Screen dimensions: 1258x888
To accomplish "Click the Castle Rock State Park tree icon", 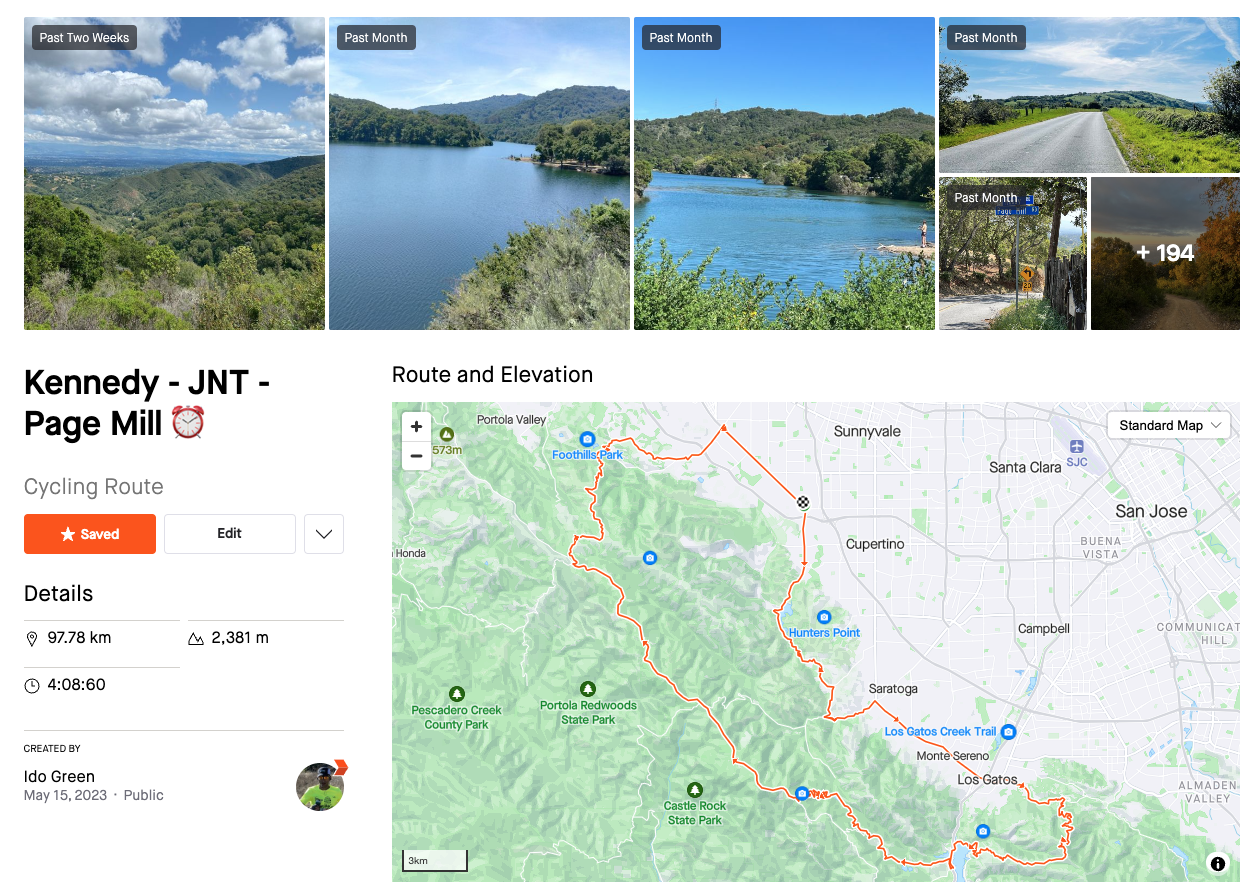I will click(695, 790).
